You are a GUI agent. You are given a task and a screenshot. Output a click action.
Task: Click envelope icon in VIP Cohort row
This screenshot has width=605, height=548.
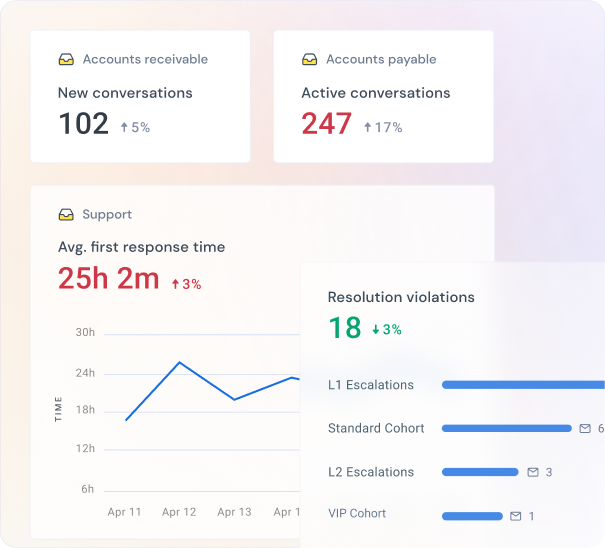tap(516, 516)
